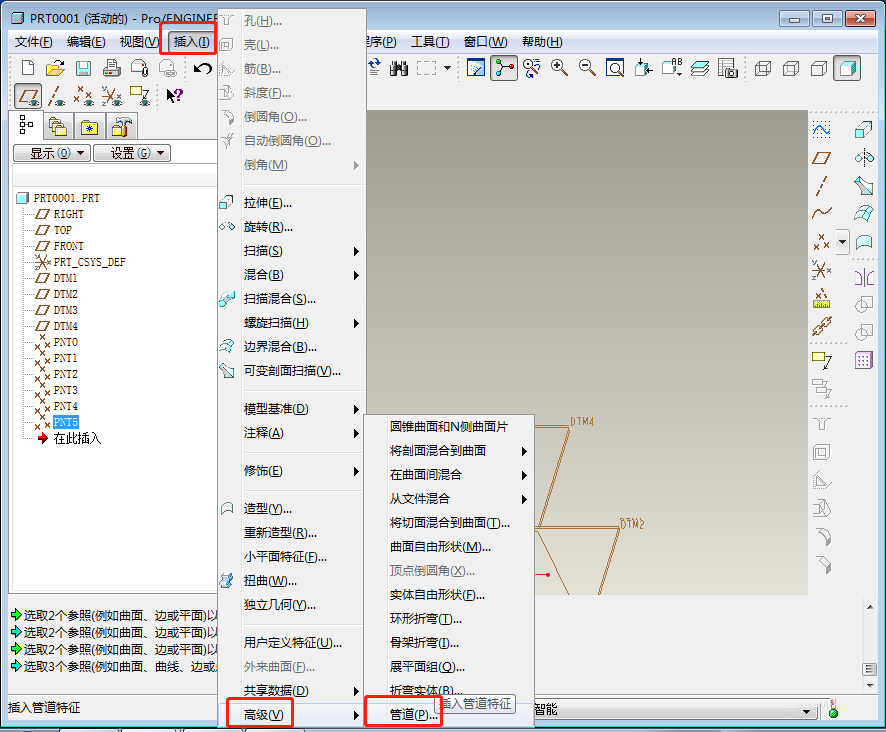
Task: Choose 拉伸(E)... menu entry
Action: 293,203
